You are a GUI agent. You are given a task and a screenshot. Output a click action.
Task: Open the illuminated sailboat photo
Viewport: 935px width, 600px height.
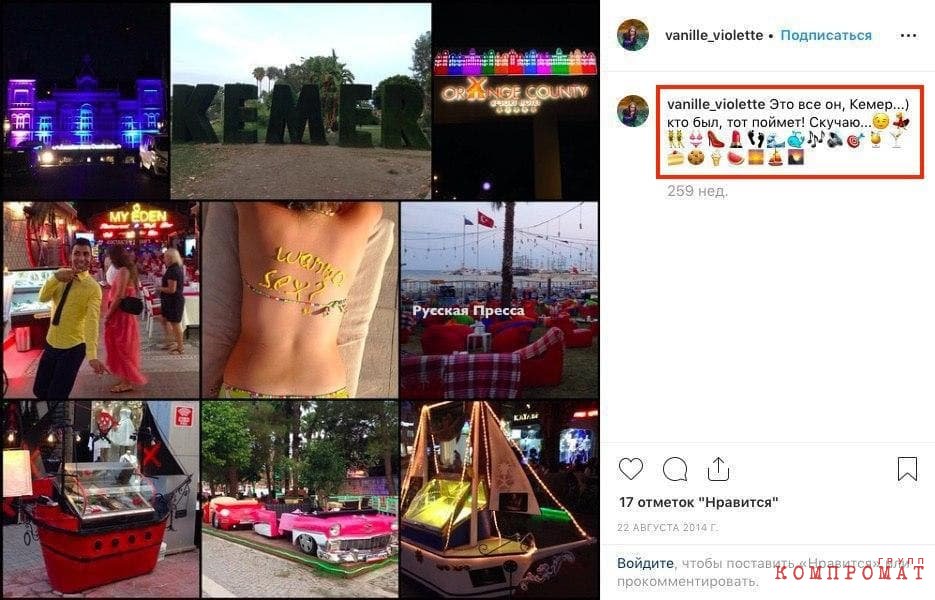(x=500, y=499)
